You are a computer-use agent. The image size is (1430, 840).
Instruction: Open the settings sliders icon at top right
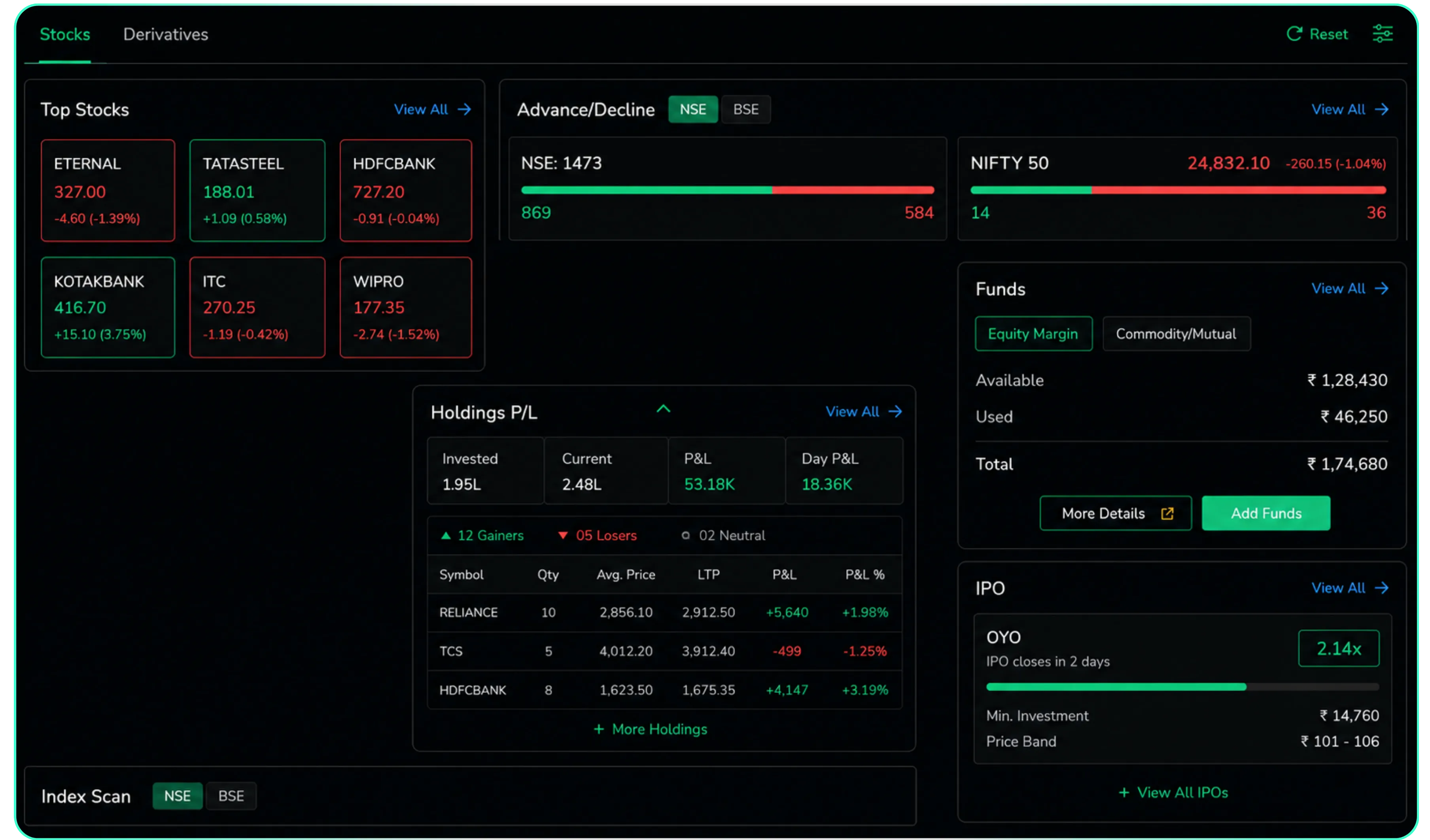(x=1382, y=34)
